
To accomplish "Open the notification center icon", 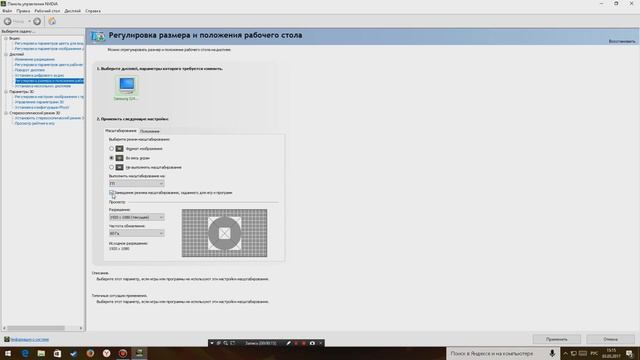I will pos(629,353).
